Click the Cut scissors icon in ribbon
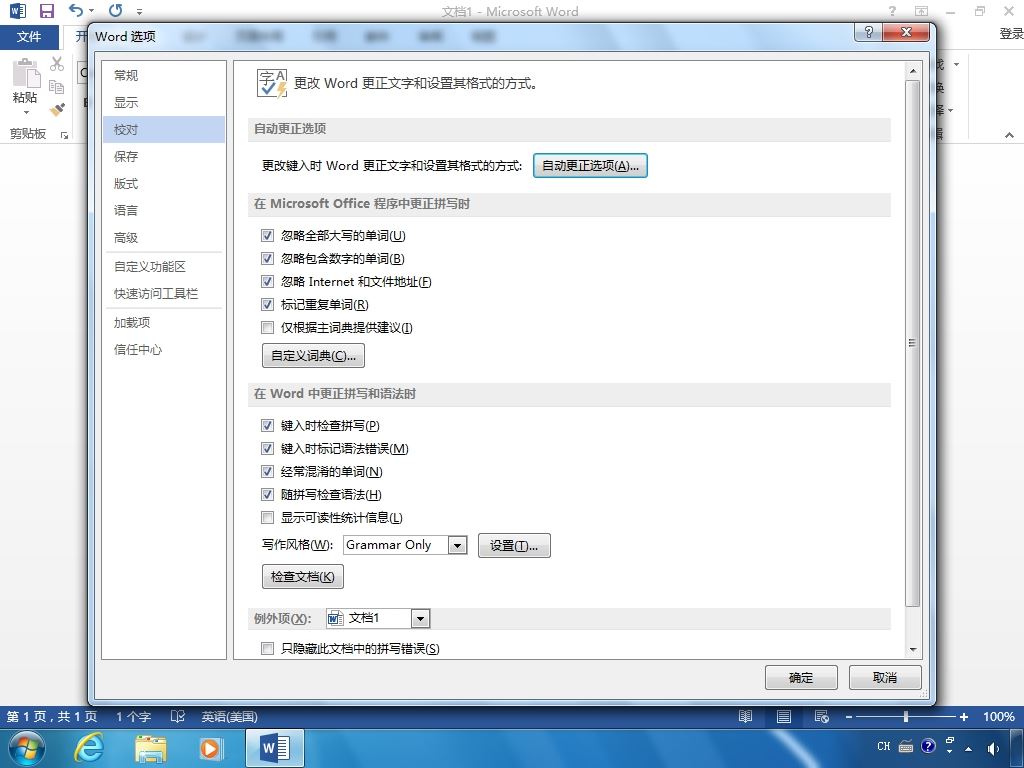 (x=57, y=64)
